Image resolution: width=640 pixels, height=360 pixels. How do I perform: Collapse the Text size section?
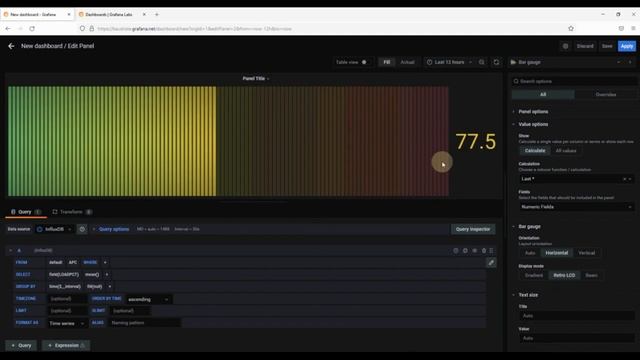pos(528,295)
